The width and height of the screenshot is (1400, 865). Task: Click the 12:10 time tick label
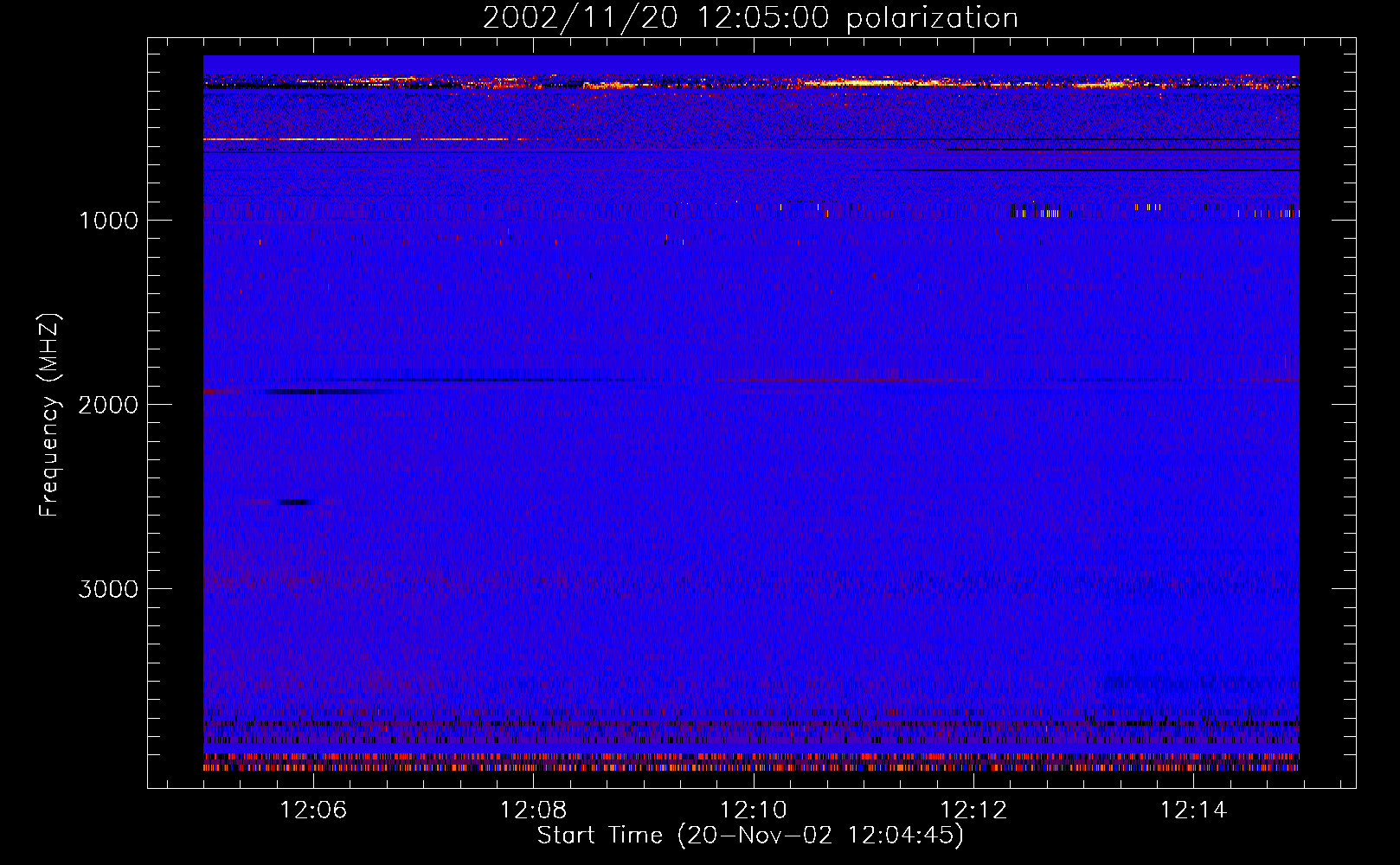pyautogui.click(x=754, y=811)
